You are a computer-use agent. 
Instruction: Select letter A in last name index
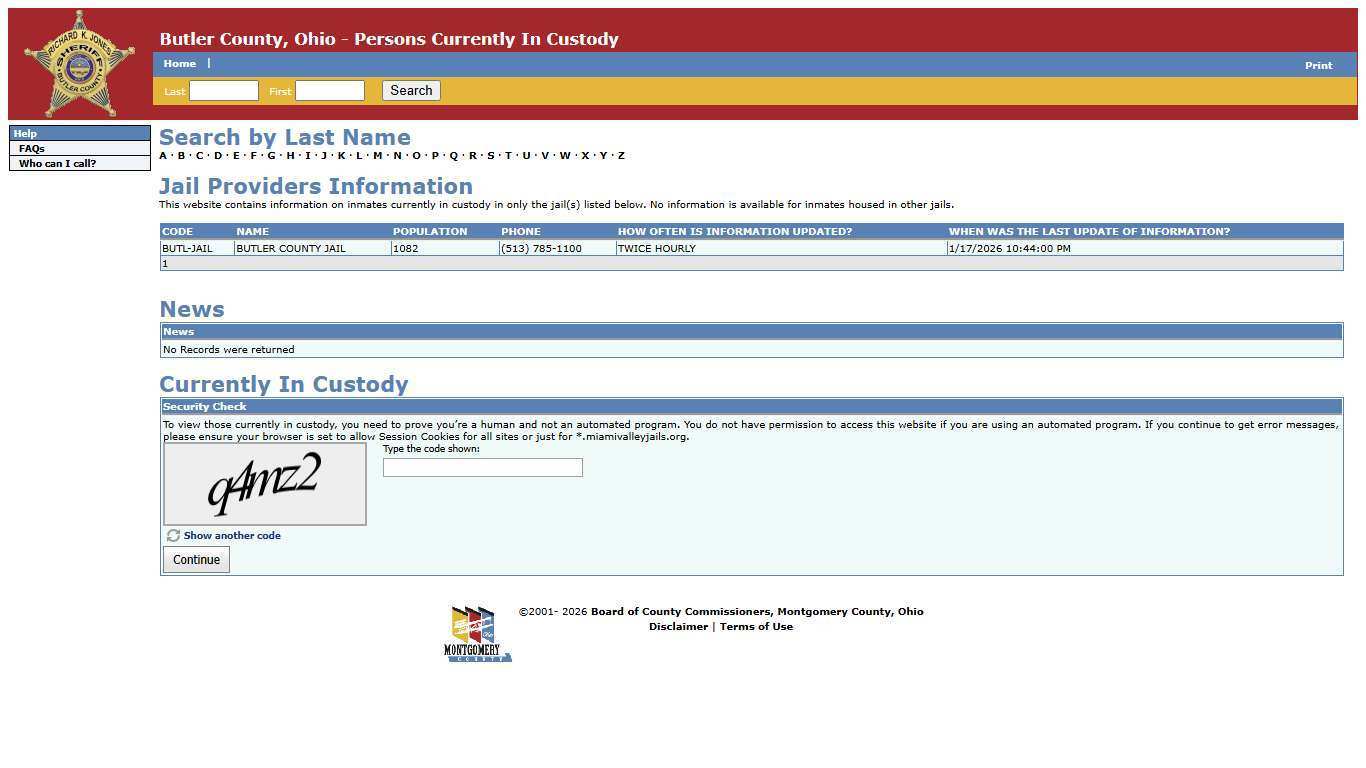pos(163,156)
